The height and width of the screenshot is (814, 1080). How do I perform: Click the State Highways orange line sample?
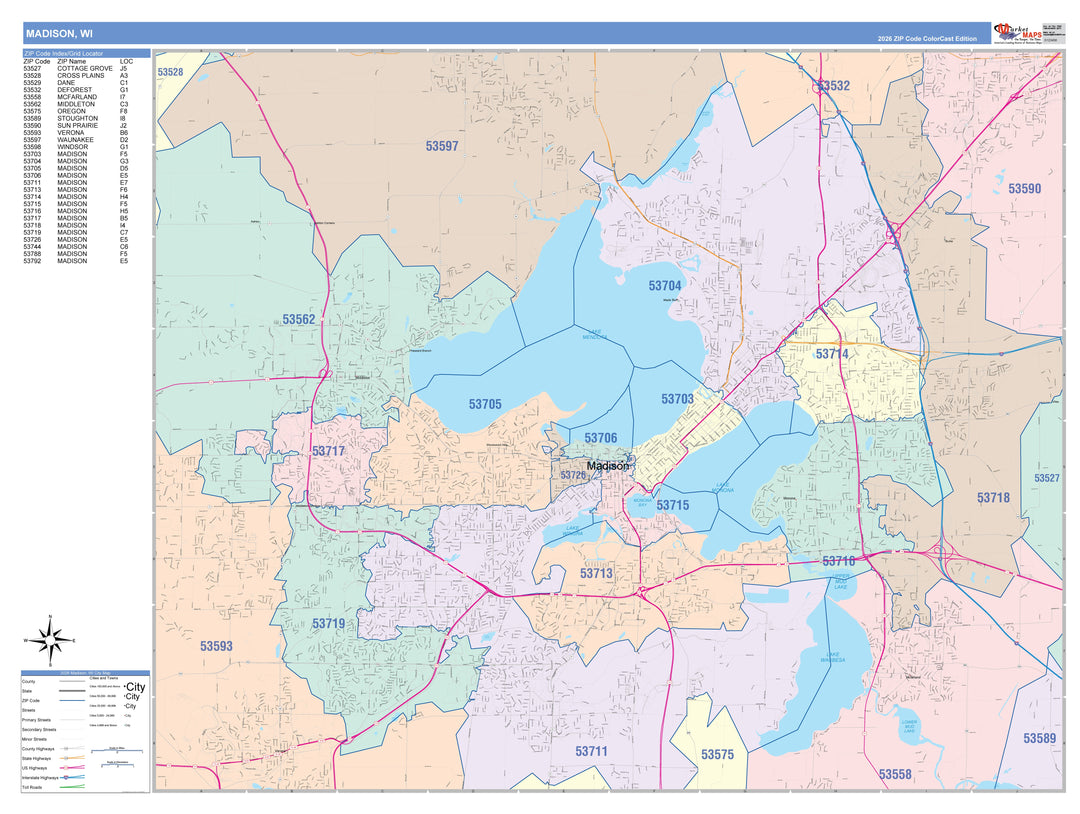(x=72, y=758)
